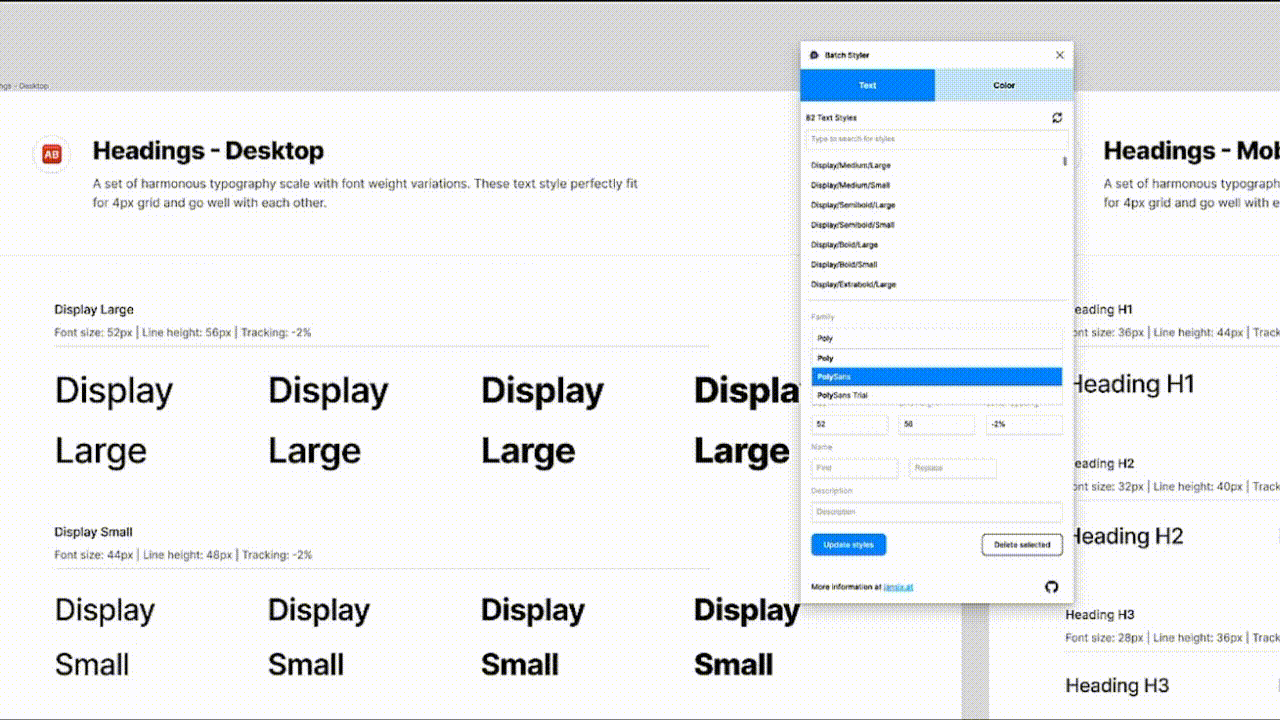Viewport: 1280px width, 720px height.
Task: Edit the tracking field showing -2%
Action: tap(1024, 424)
